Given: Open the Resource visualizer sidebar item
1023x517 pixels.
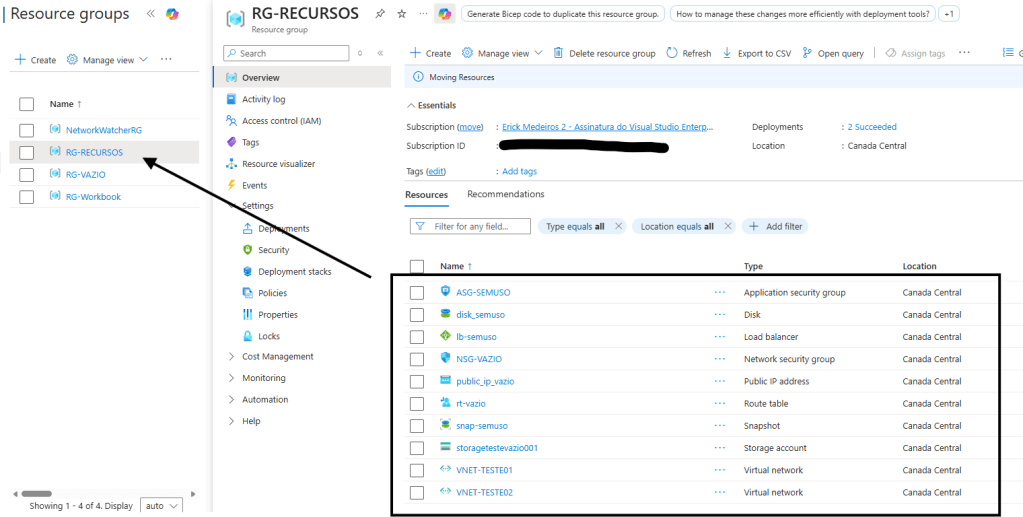Looking at the screenshot, I should click(x=278, y=164).
